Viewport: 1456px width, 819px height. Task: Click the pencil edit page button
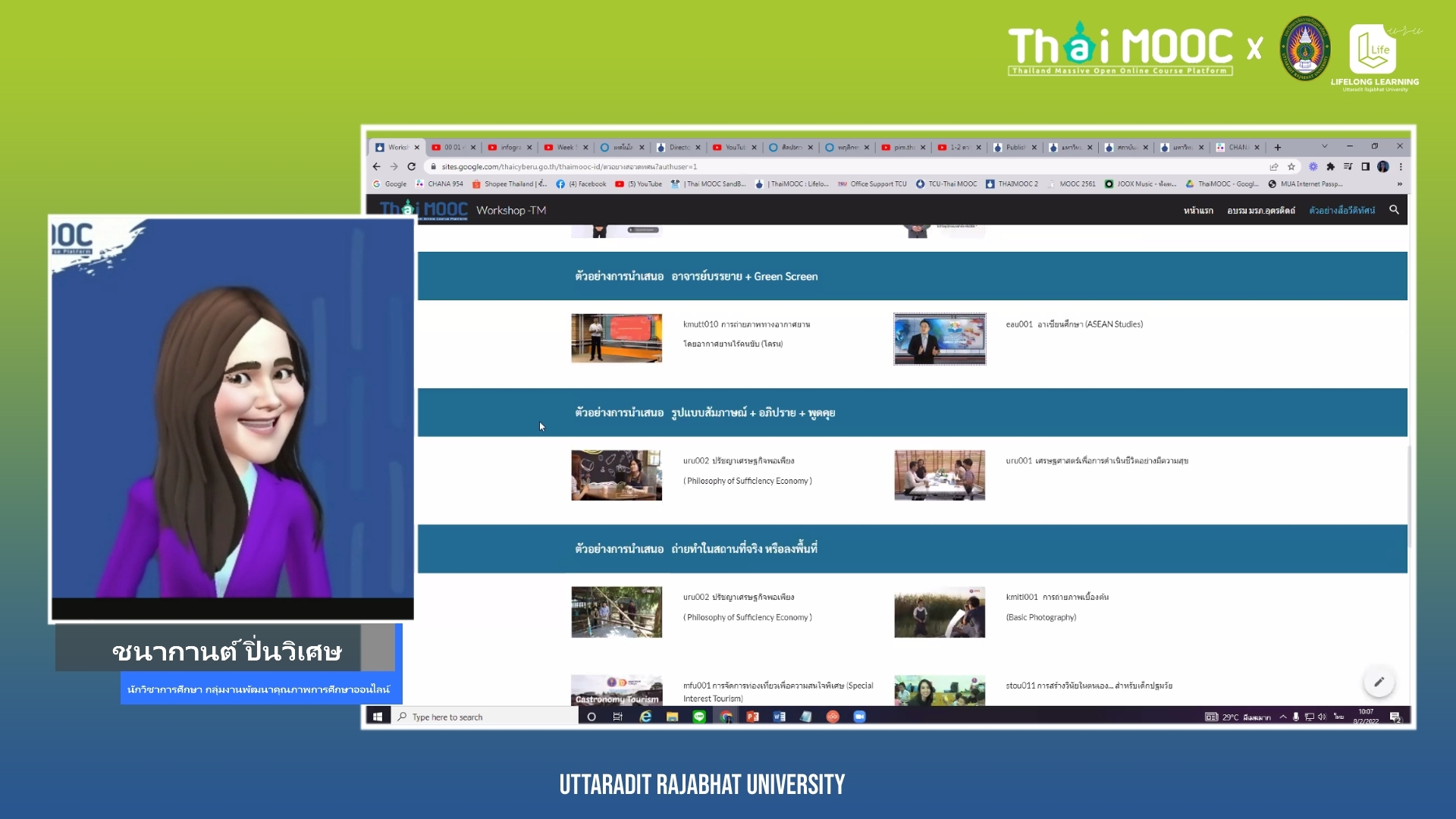pyautogui.click(x=1379, y=682)
